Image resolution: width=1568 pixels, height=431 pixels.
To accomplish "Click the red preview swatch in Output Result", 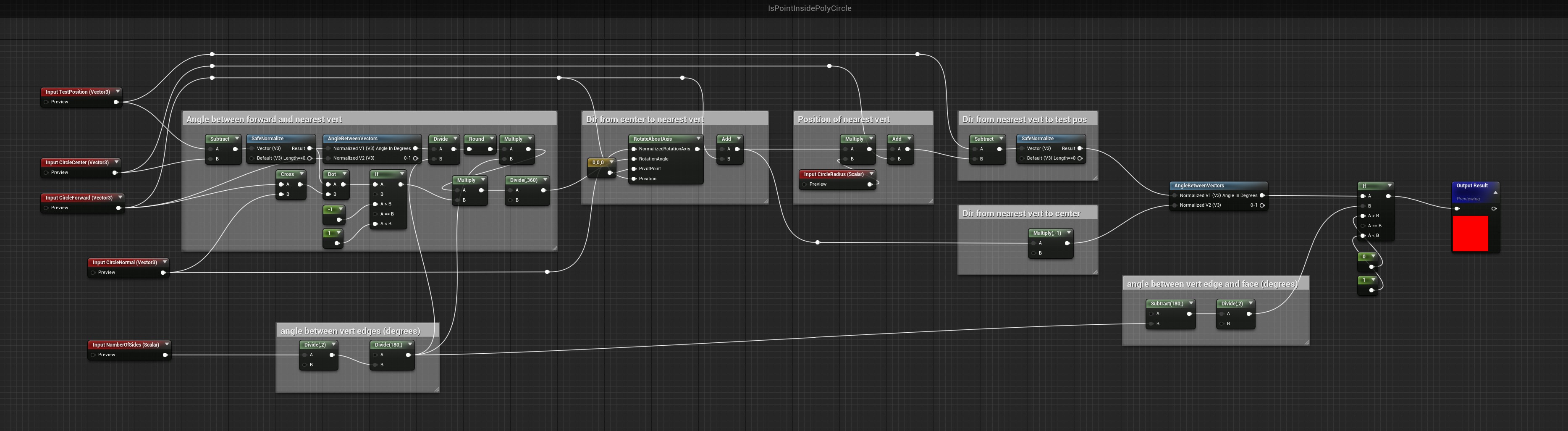I will pyautogui.click(x=1470, y=234).
